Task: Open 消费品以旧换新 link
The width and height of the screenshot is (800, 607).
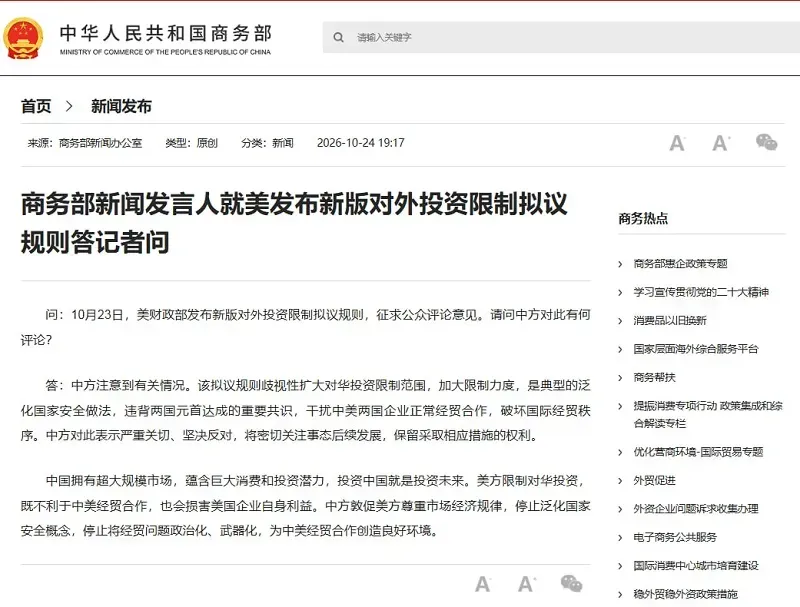Action: [x=670, y=321]
